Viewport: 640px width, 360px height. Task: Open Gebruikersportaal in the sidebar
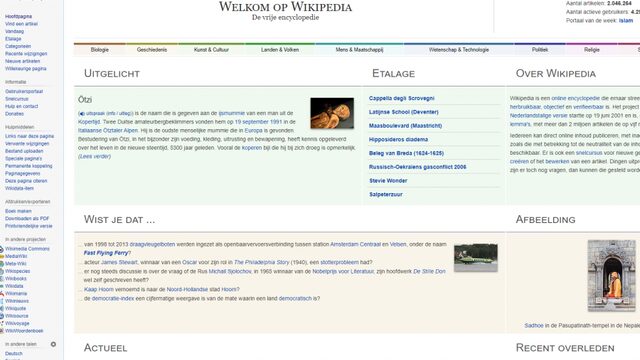[24, 91]
